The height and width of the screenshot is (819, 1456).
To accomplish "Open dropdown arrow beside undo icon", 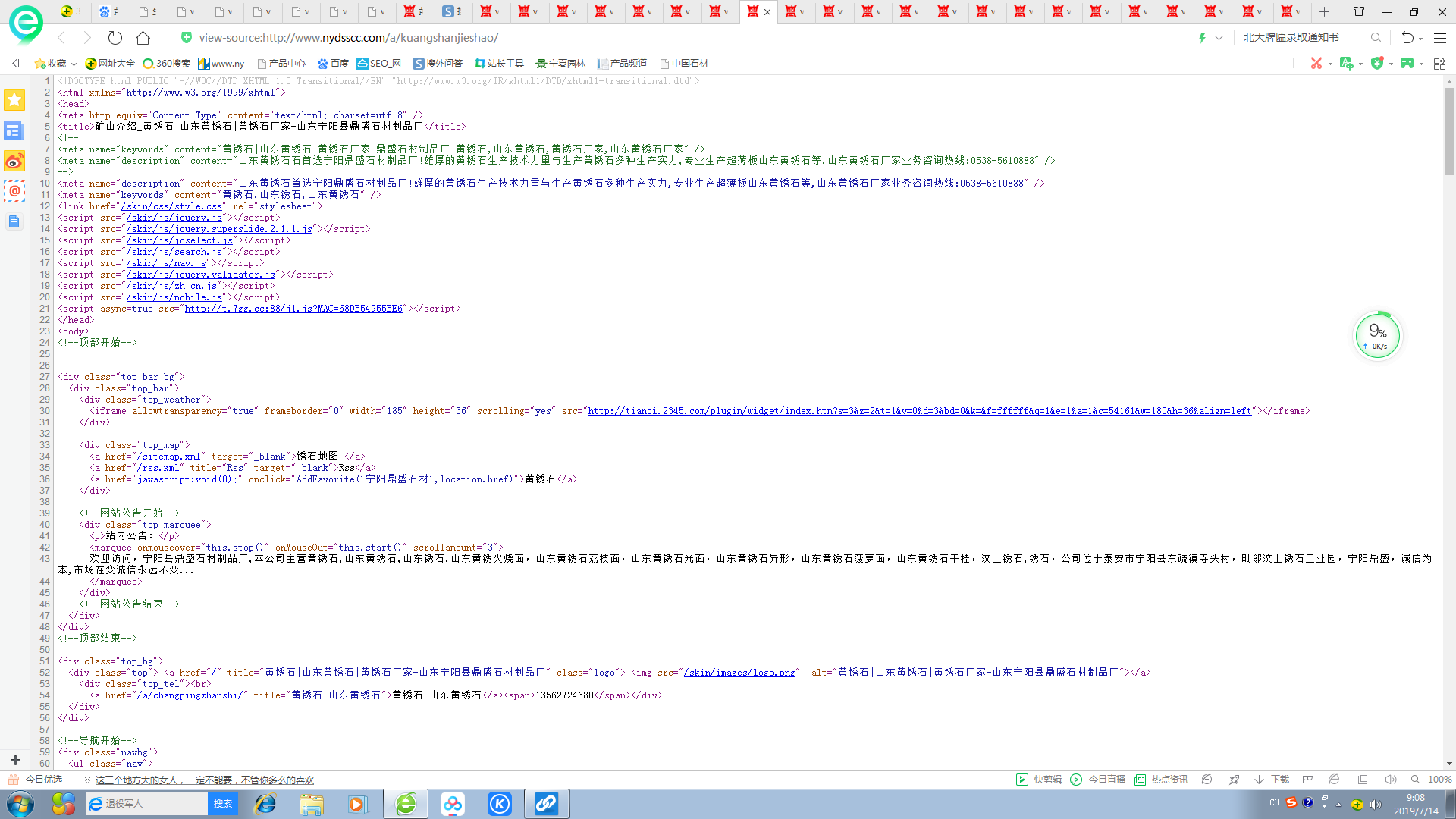I will point(1420,38).
